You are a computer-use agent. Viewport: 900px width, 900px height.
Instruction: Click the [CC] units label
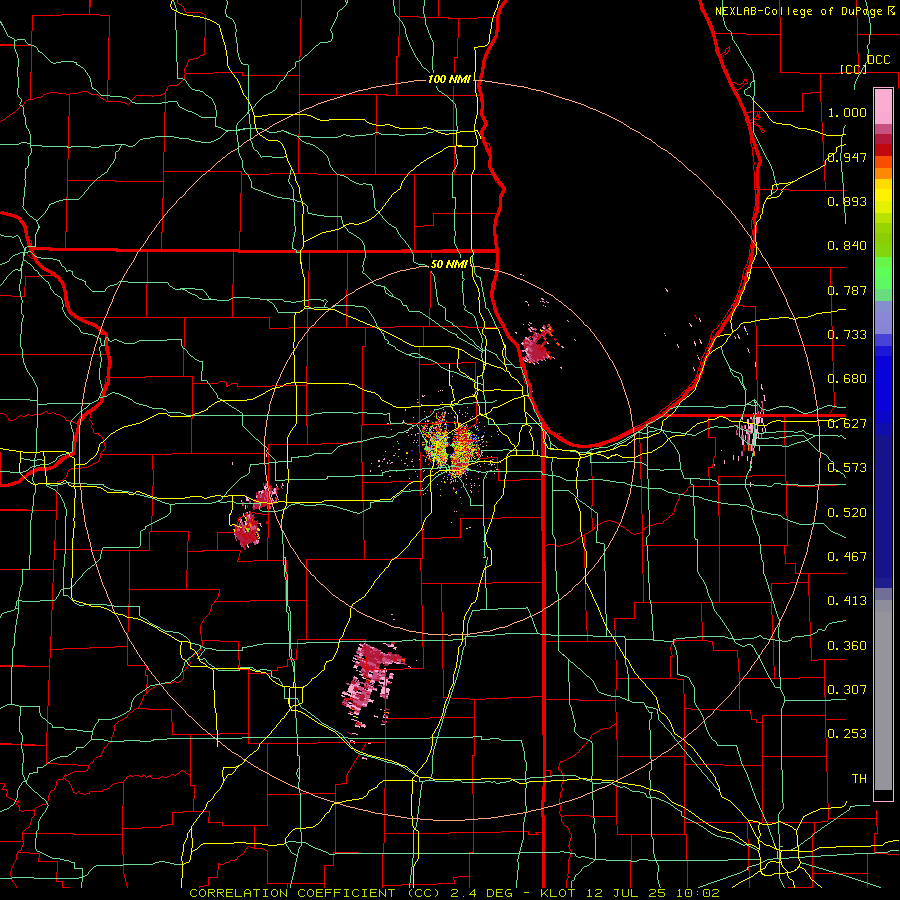coord(853,69)
